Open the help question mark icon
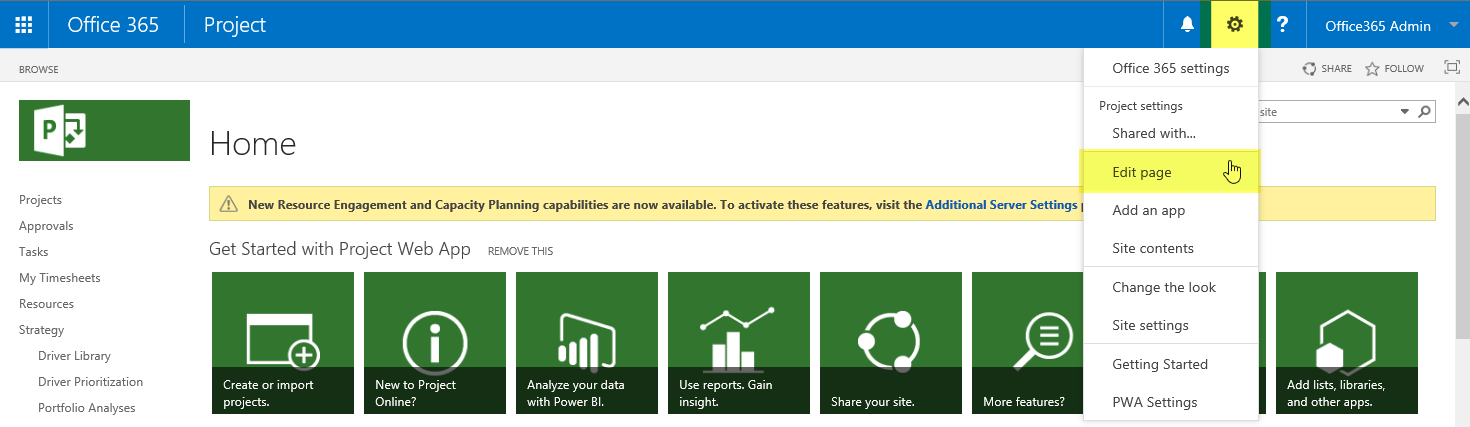Screen dimensions: 1470x427 [x=1282, y=25]
